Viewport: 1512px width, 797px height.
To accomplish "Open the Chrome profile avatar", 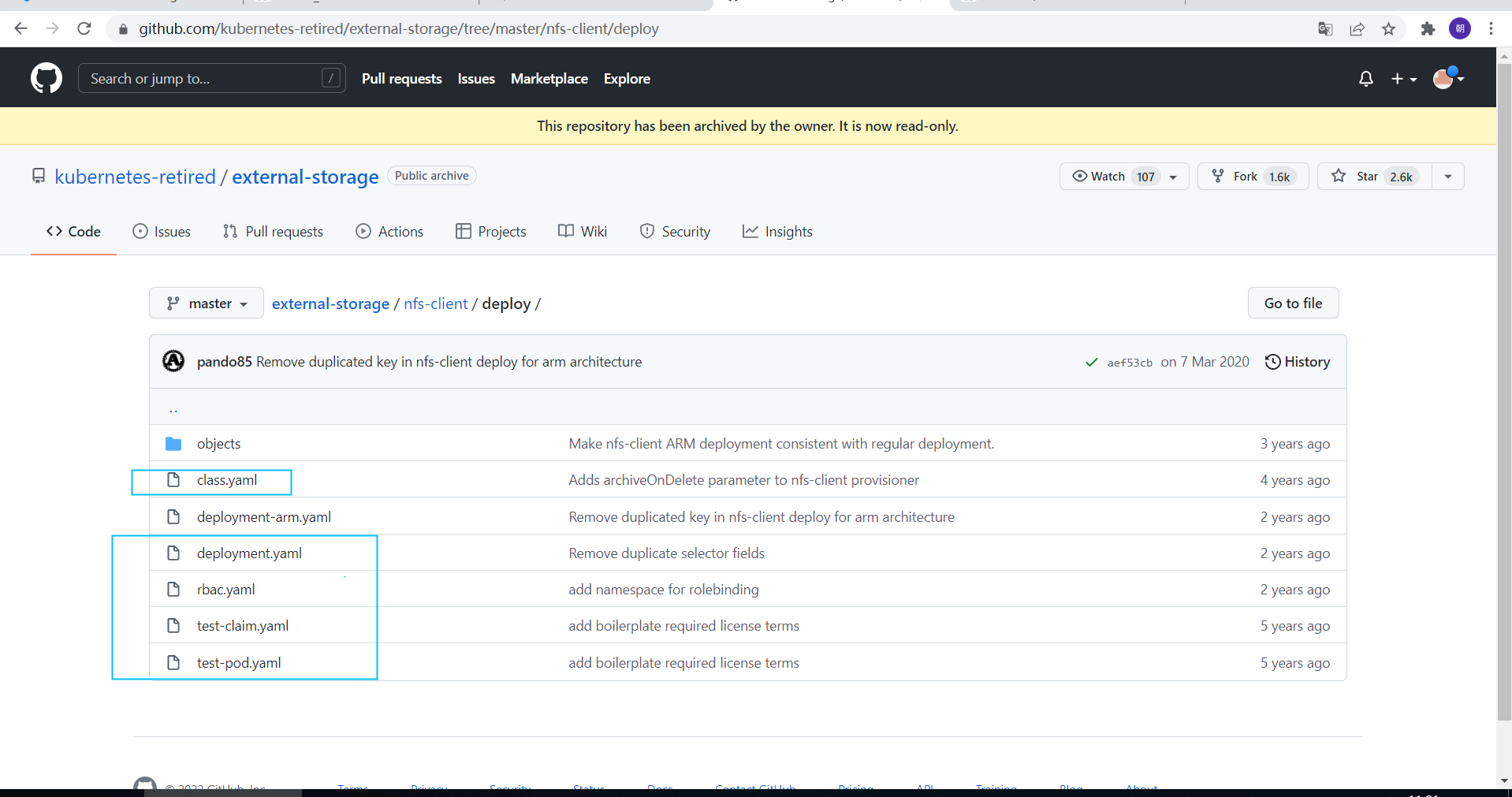I will click(x=1460, y=29).
